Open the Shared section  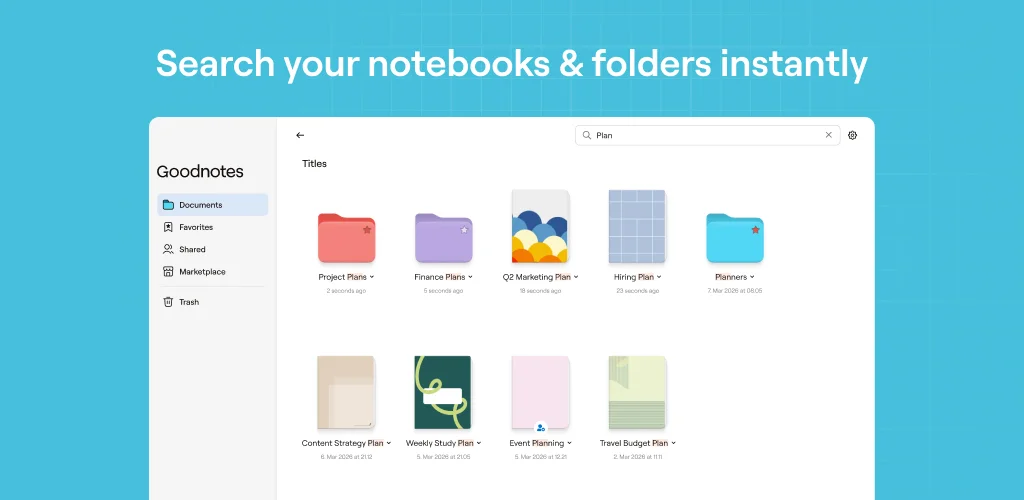[x=212, y=249]
